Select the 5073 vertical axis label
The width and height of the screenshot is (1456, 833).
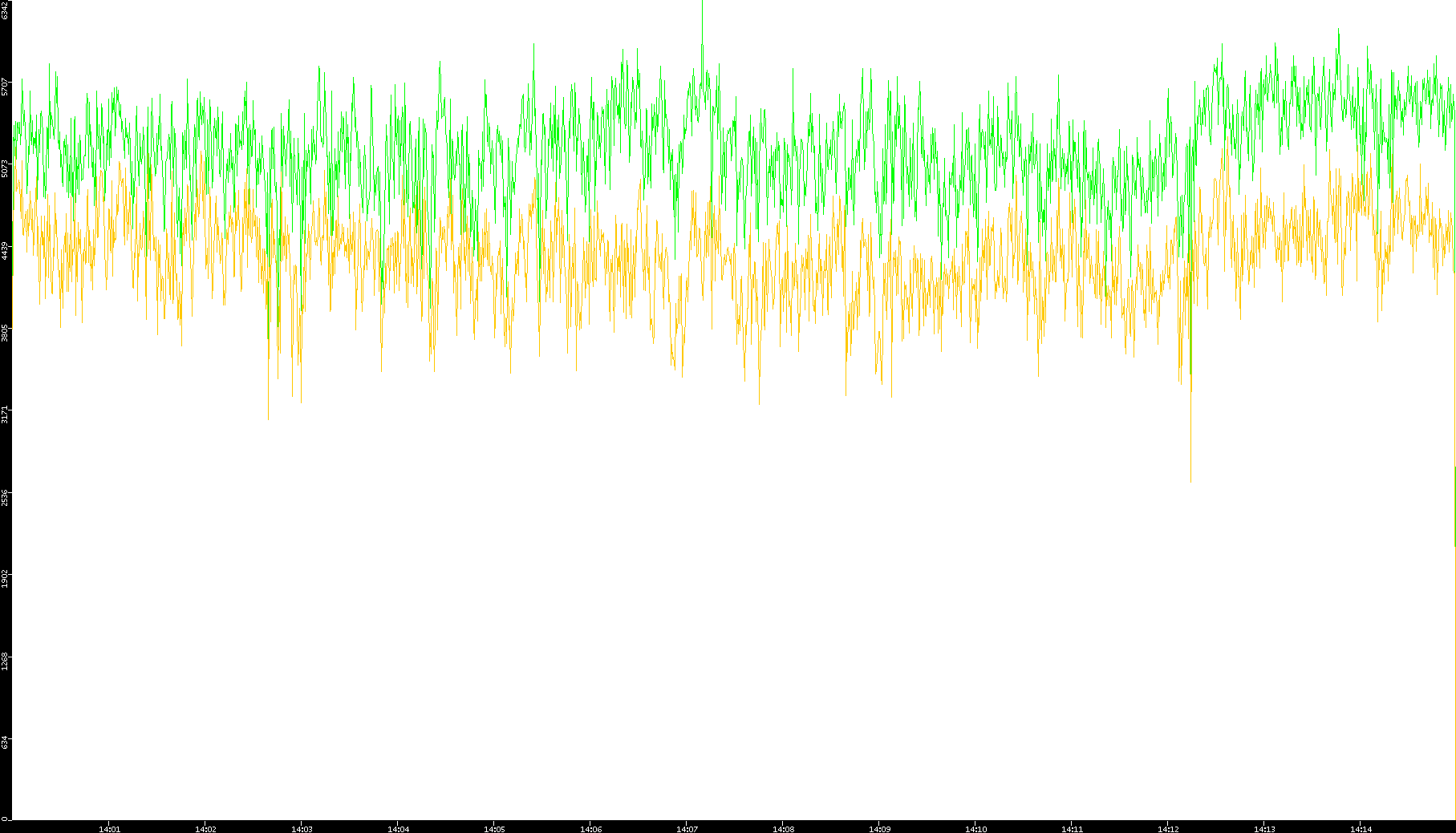tap(6, 168)
